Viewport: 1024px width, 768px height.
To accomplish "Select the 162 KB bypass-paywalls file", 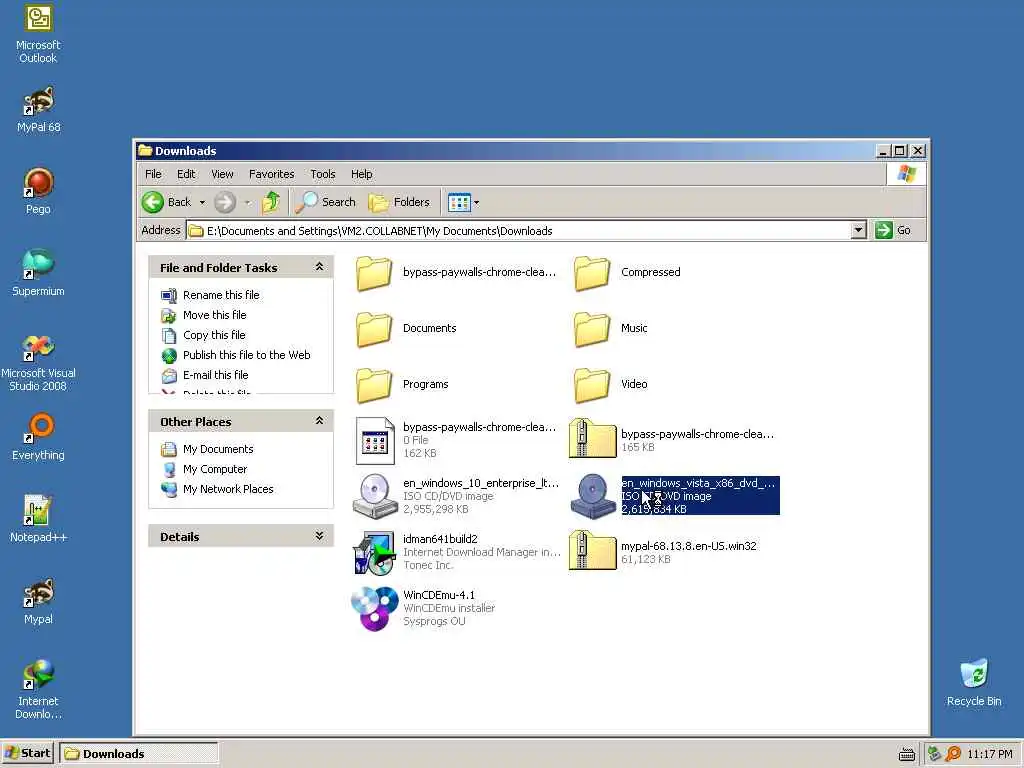I will [x=456, y=441].
